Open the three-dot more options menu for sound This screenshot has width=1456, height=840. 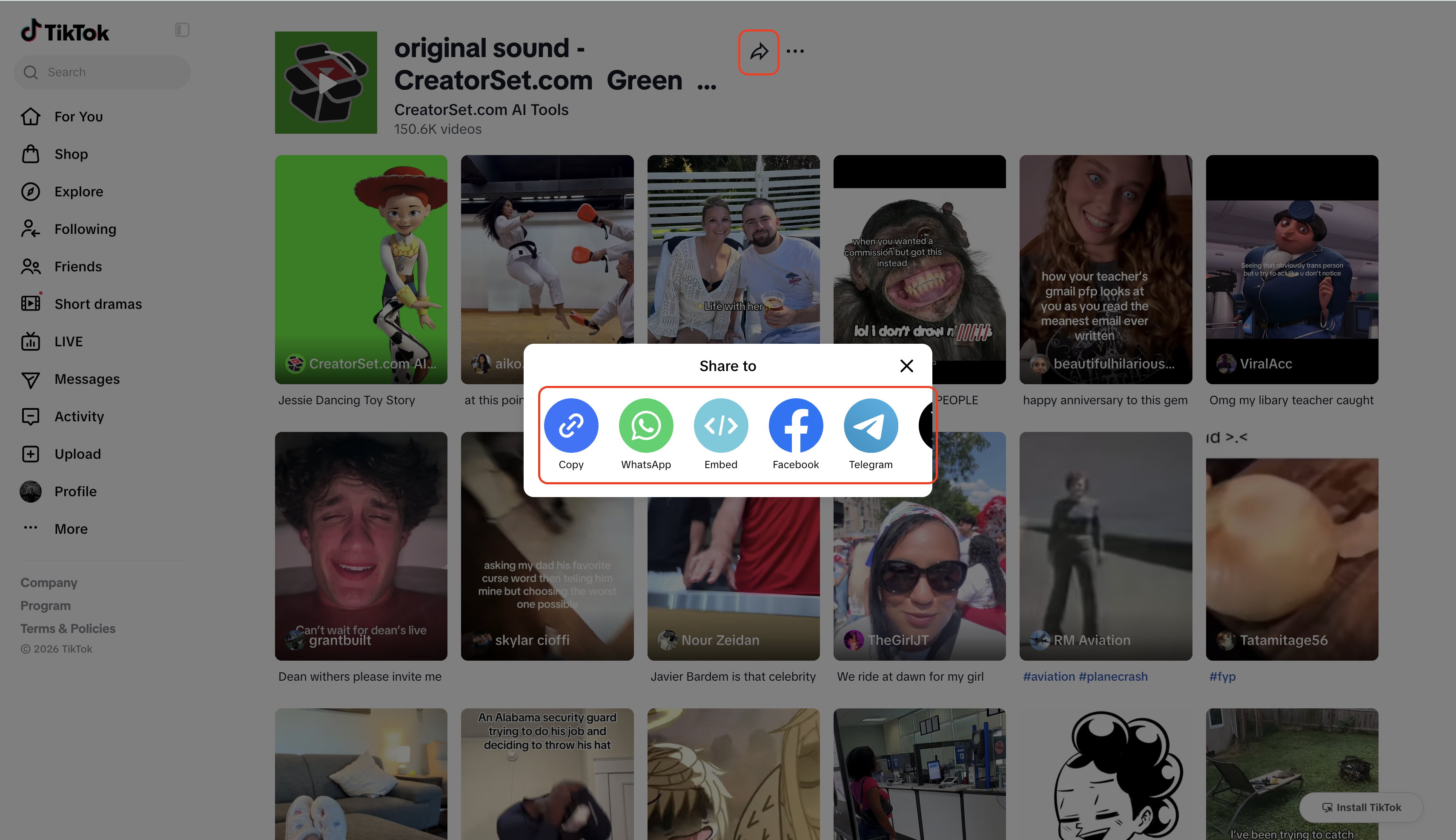pyautogui.click(x=795, y=52)
